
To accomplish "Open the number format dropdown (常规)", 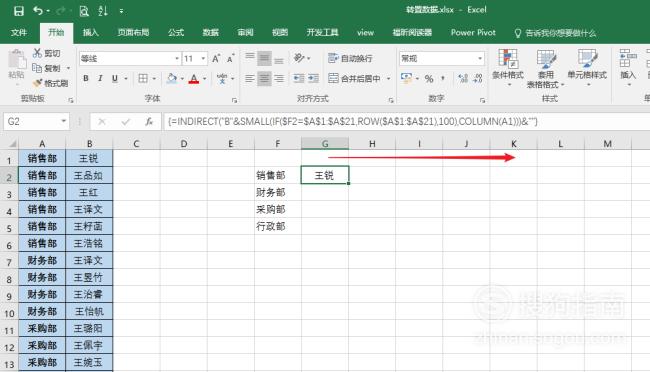I will click(480, 58).
